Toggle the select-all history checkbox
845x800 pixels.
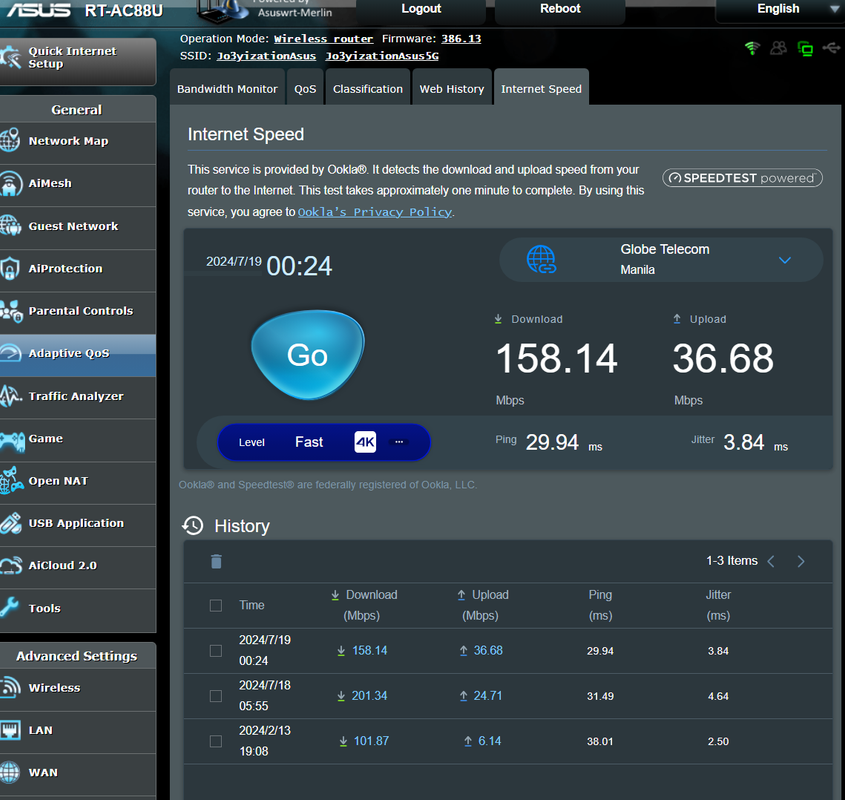coord(216,605)
